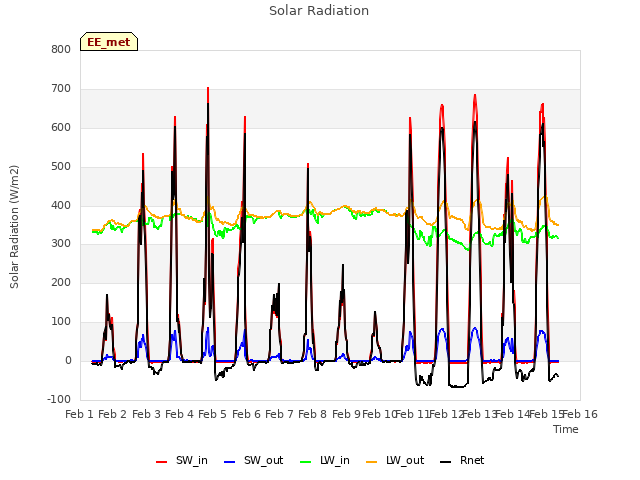Click the Feb 2 x-axis label
The width and height of the screenshot is (640, 480).
pyautogui.click(x=113, y=414)
